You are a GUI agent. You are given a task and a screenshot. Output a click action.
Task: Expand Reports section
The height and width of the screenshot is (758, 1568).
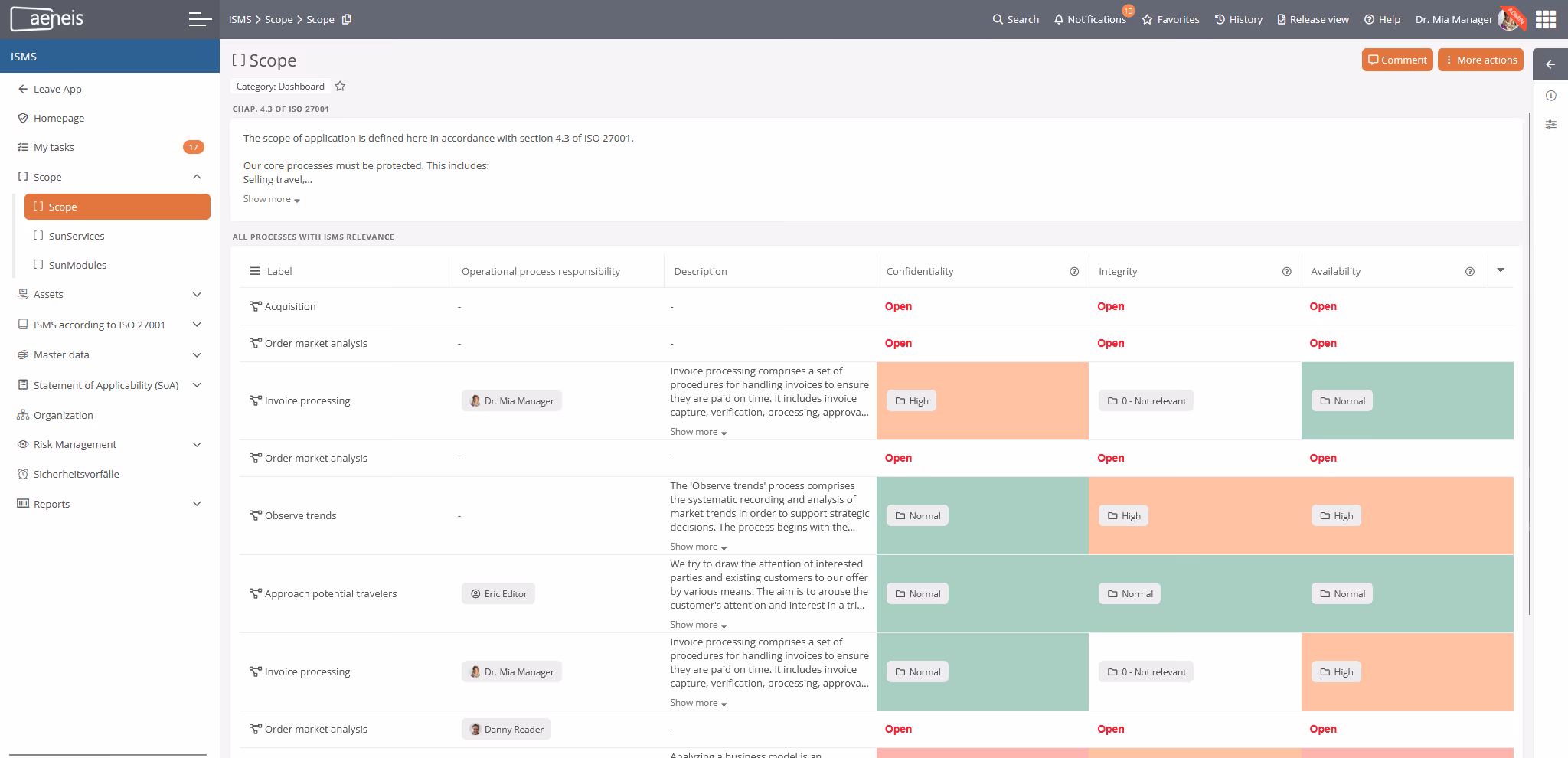coord(197,504)
